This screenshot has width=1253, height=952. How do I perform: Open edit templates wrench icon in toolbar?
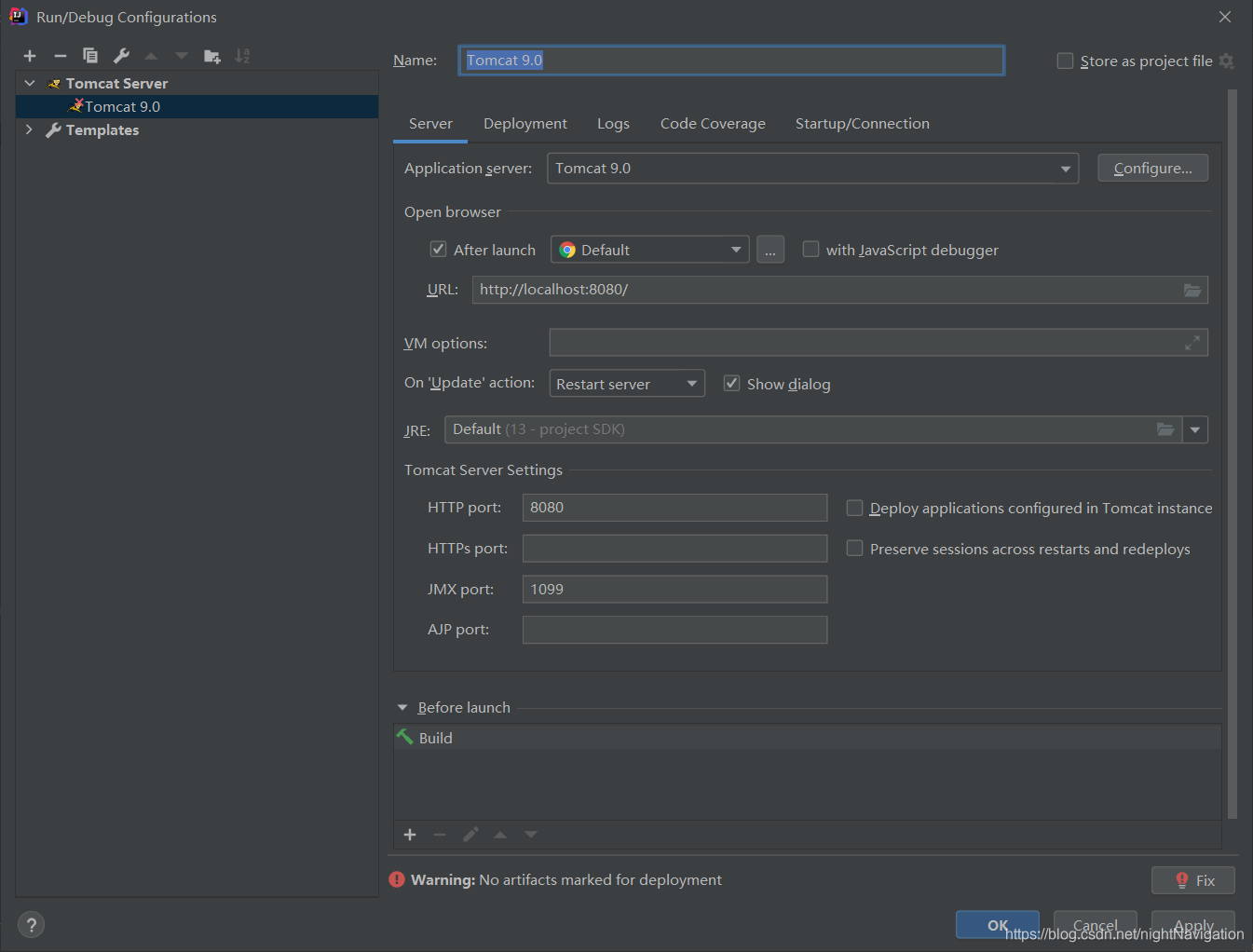click(121, 56)
